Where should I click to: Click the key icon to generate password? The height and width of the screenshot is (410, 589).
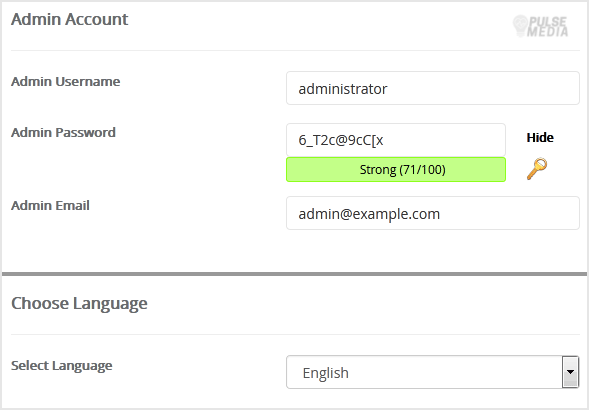[x=537, y=169]
